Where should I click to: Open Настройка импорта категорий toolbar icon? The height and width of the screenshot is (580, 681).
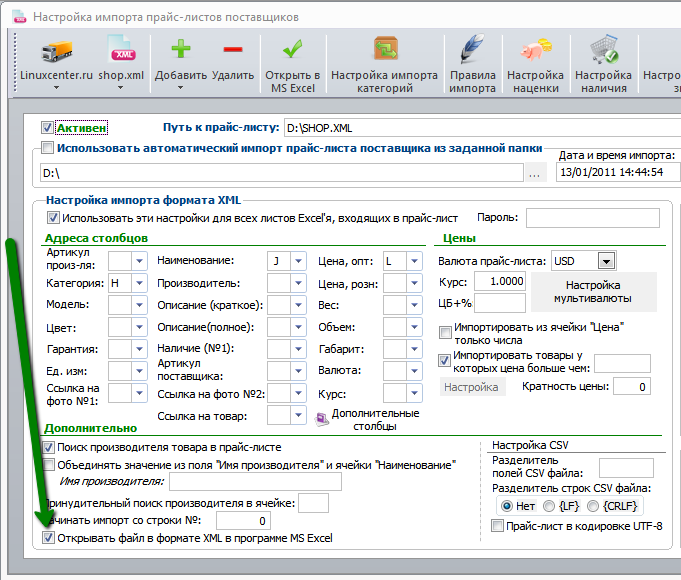[385, 48]
